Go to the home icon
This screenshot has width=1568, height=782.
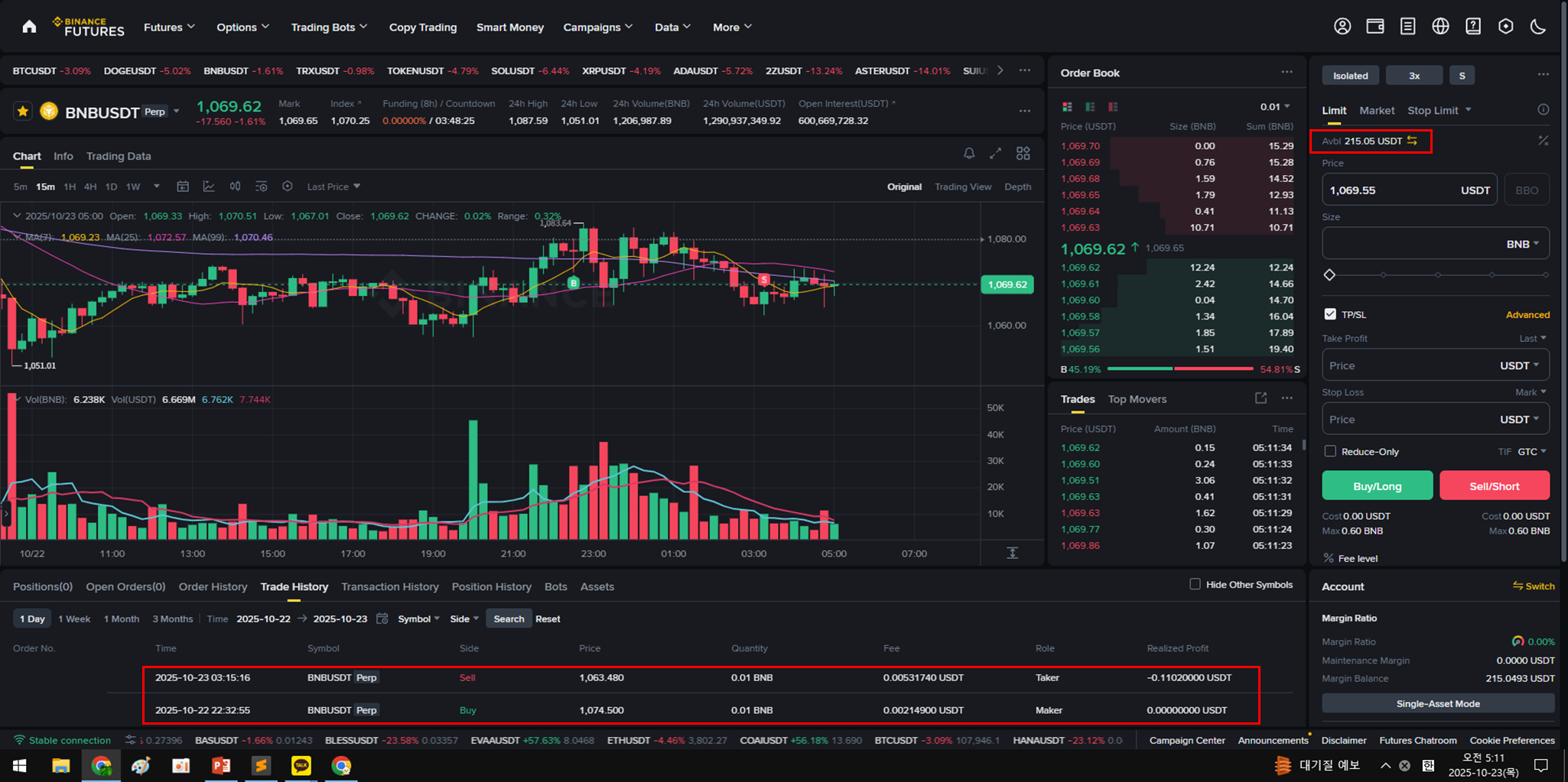tap(29, 27)
